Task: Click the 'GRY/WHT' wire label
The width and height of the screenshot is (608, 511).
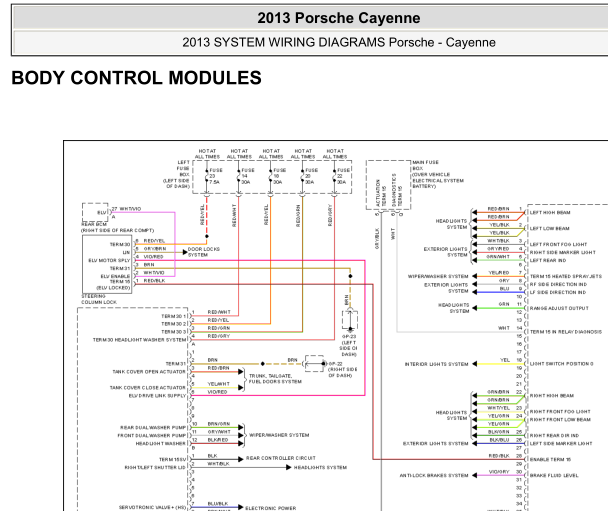Action: click(x=219, y=432)
